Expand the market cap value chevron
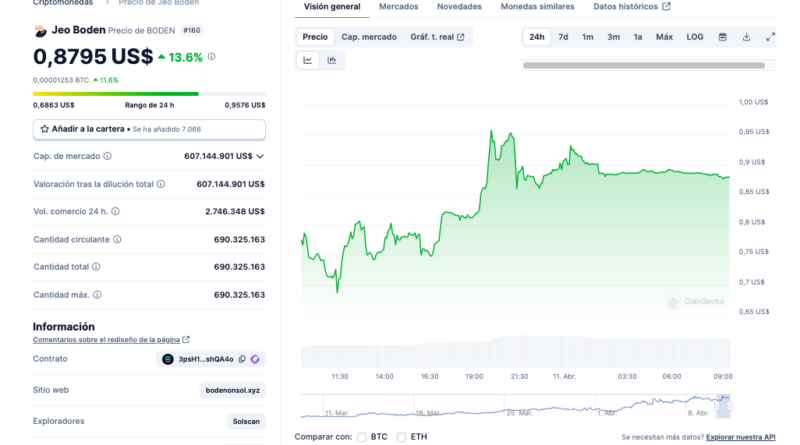The height and width of the screenshot is (445, 800). tap(260, 156)
